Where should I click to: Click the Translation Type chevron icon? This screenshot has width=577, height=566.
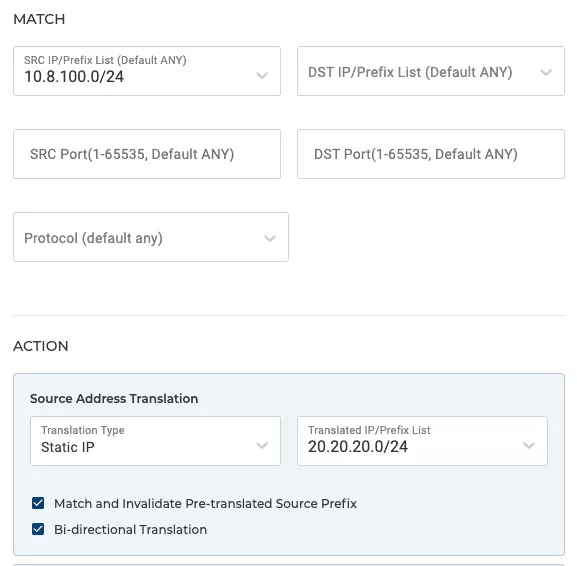262,446
